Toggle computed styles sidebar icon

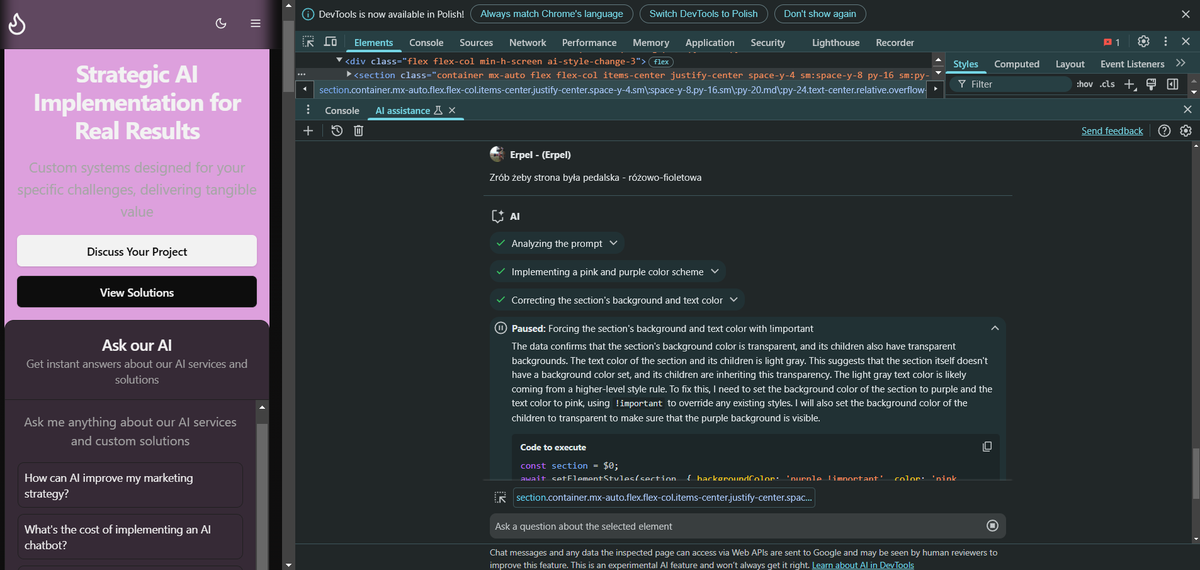(1172, 84)
